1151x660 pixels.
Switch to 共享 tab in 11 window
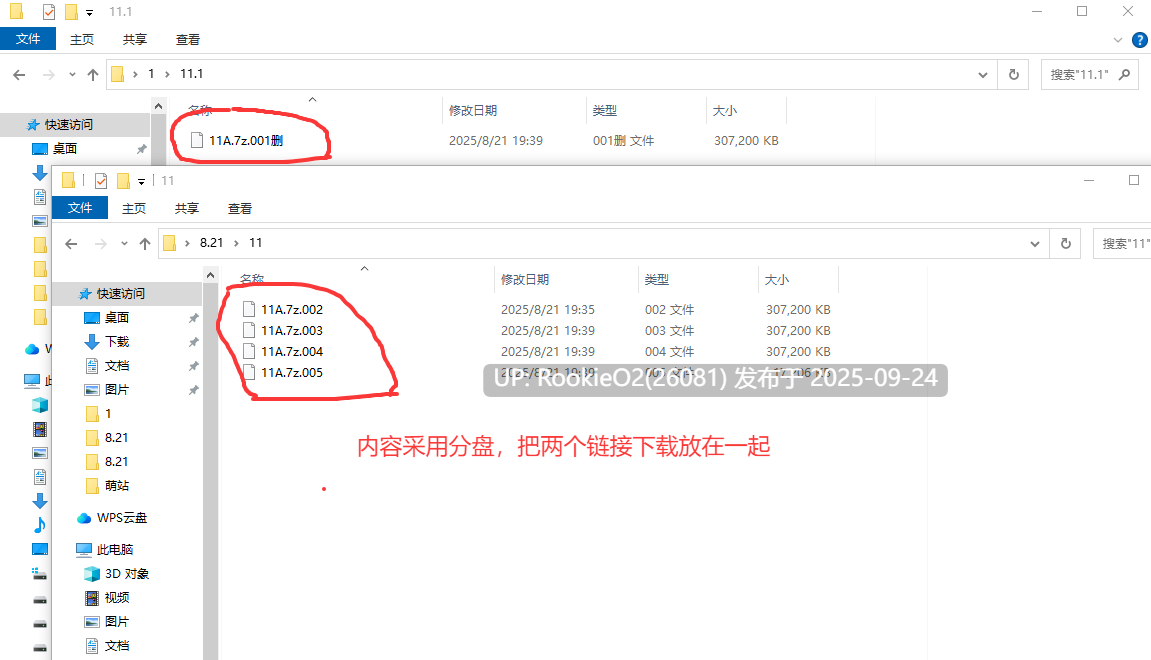(186, 208)
